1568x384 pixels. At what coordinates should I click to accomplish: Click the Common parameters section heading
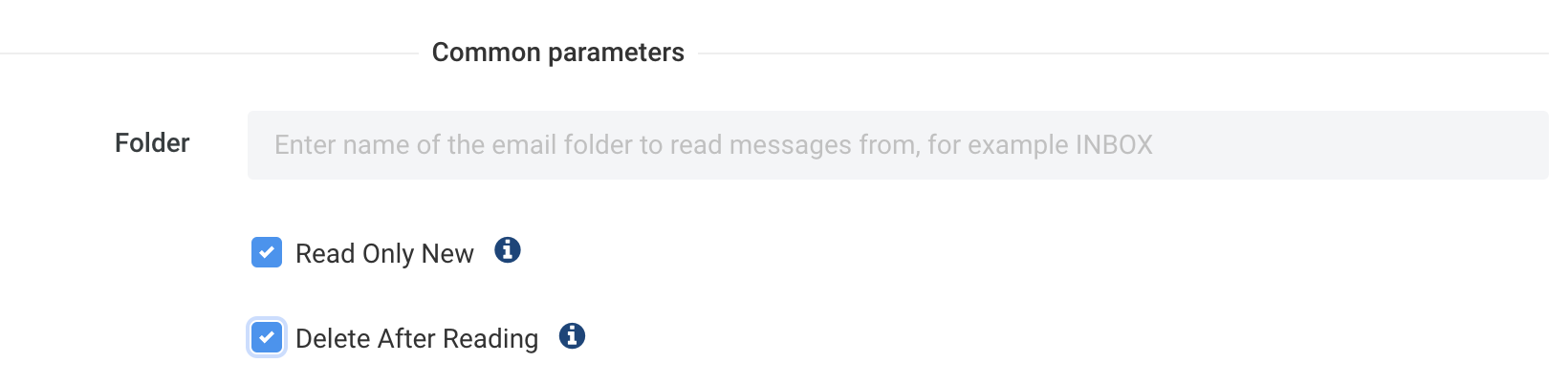[x=558, y=52]
